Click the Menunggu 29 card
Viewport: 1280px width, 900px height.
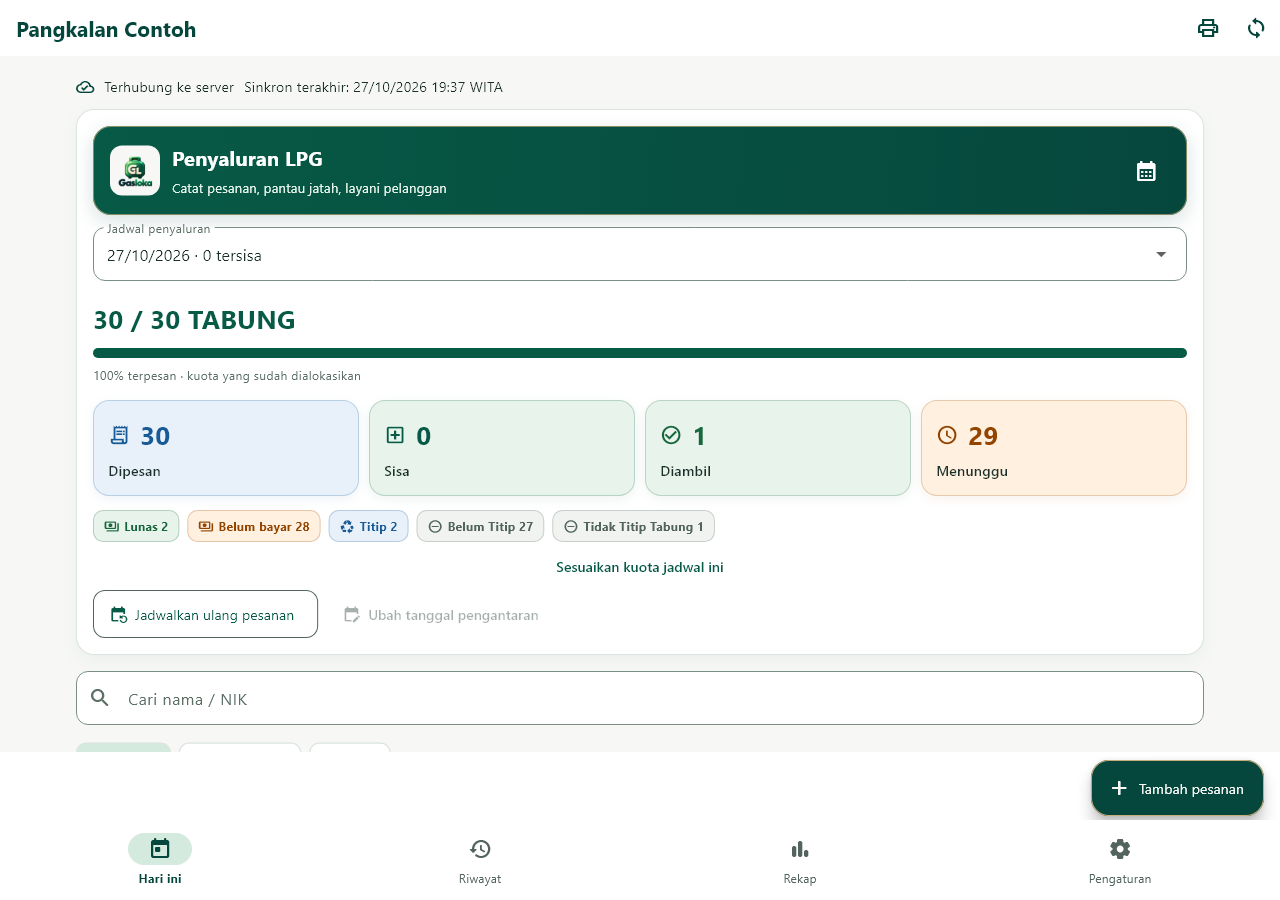point(1054,448)
